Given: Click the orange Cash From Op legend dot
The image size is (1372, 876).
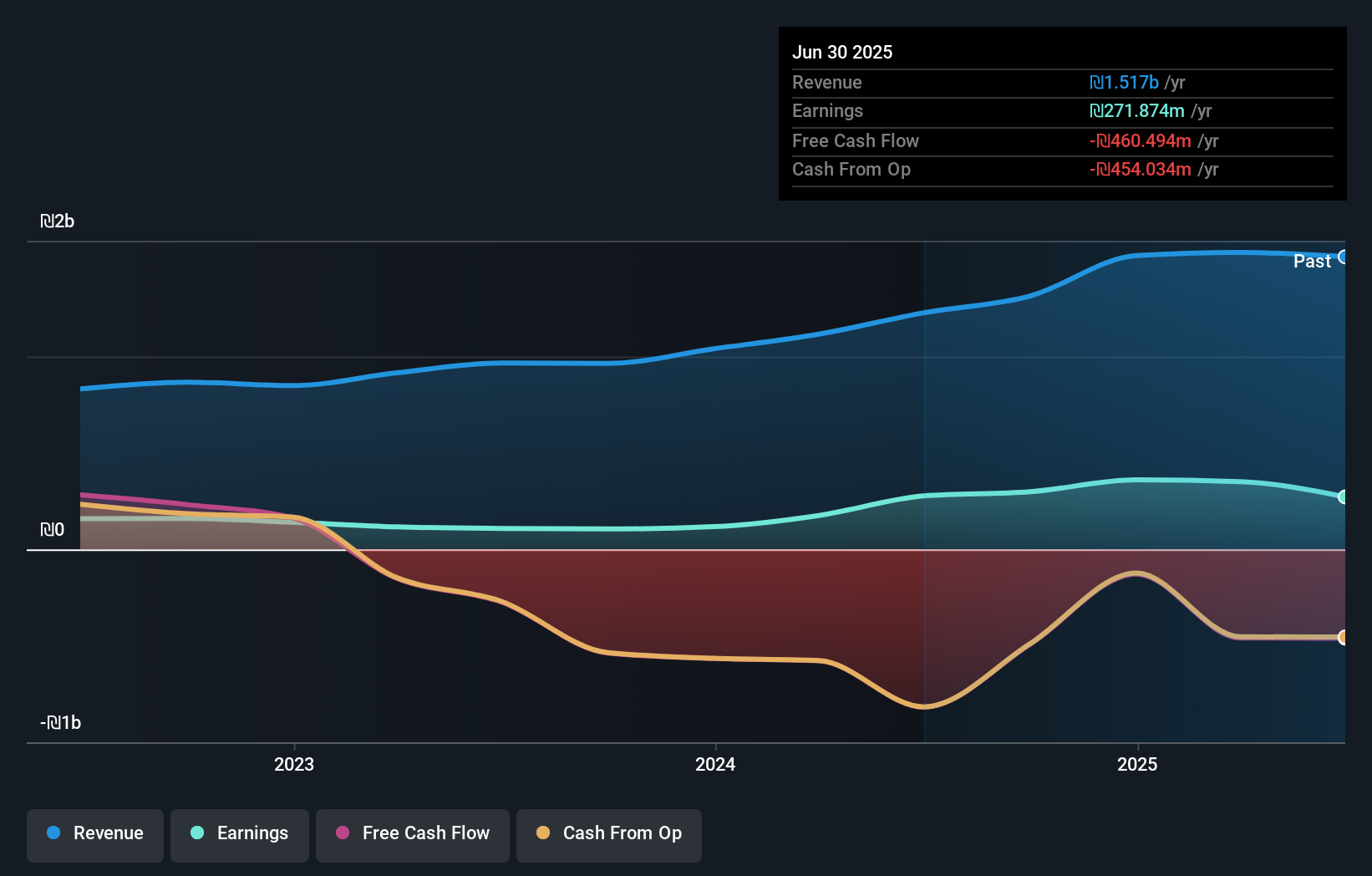Looking at the screenshot, I should (543, 833).
